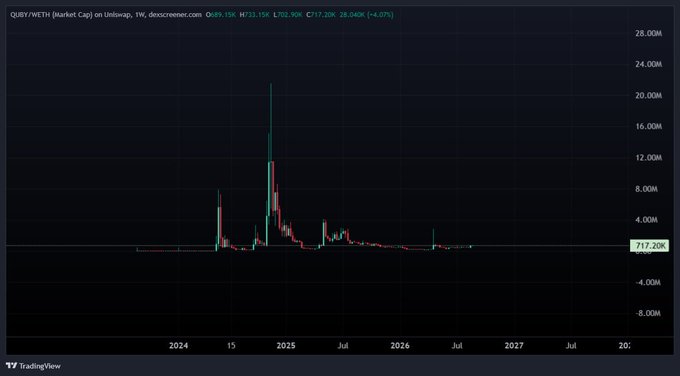Screen dimensions: 680x376
Task: Click the Jul label between 2025 and 2026
Action: (x=343, y=346)
